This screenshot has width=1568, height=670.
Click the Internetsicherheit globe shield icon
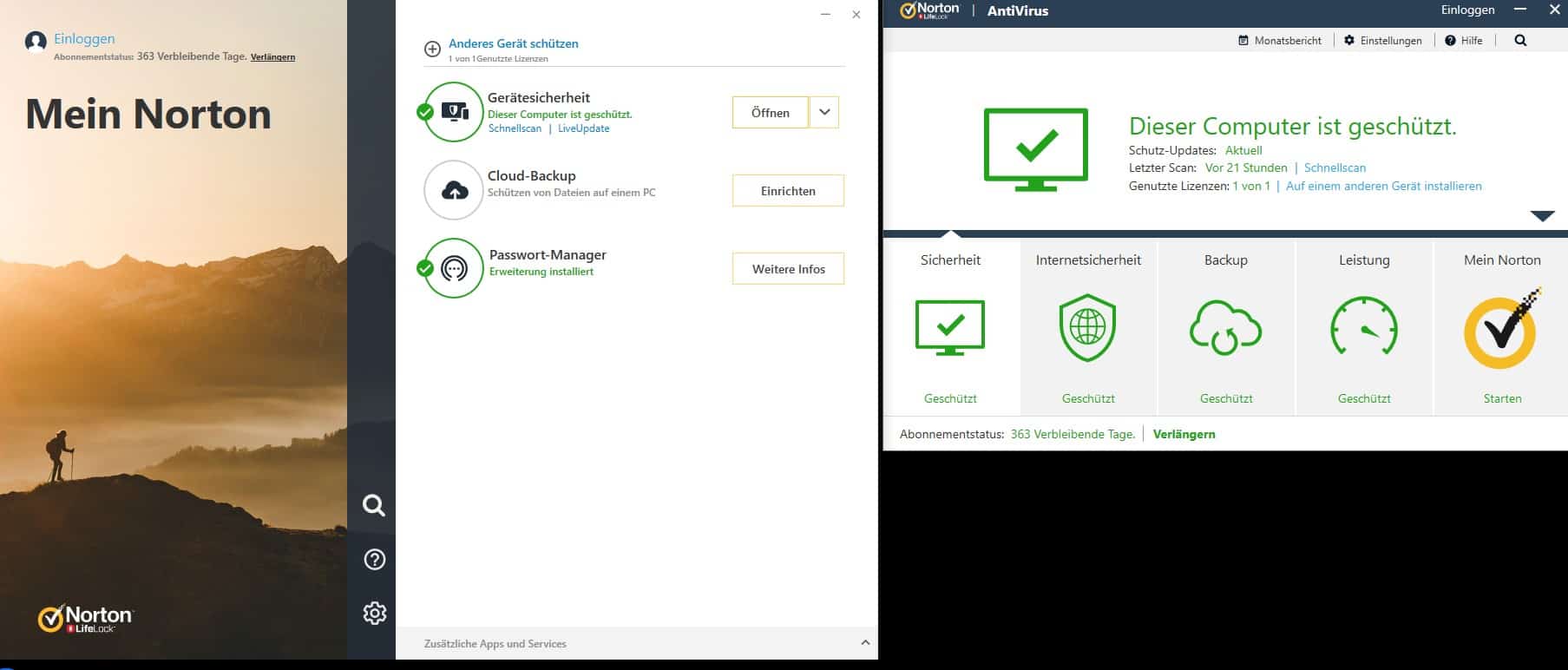pyautogui.click(x=1087, y=327)
